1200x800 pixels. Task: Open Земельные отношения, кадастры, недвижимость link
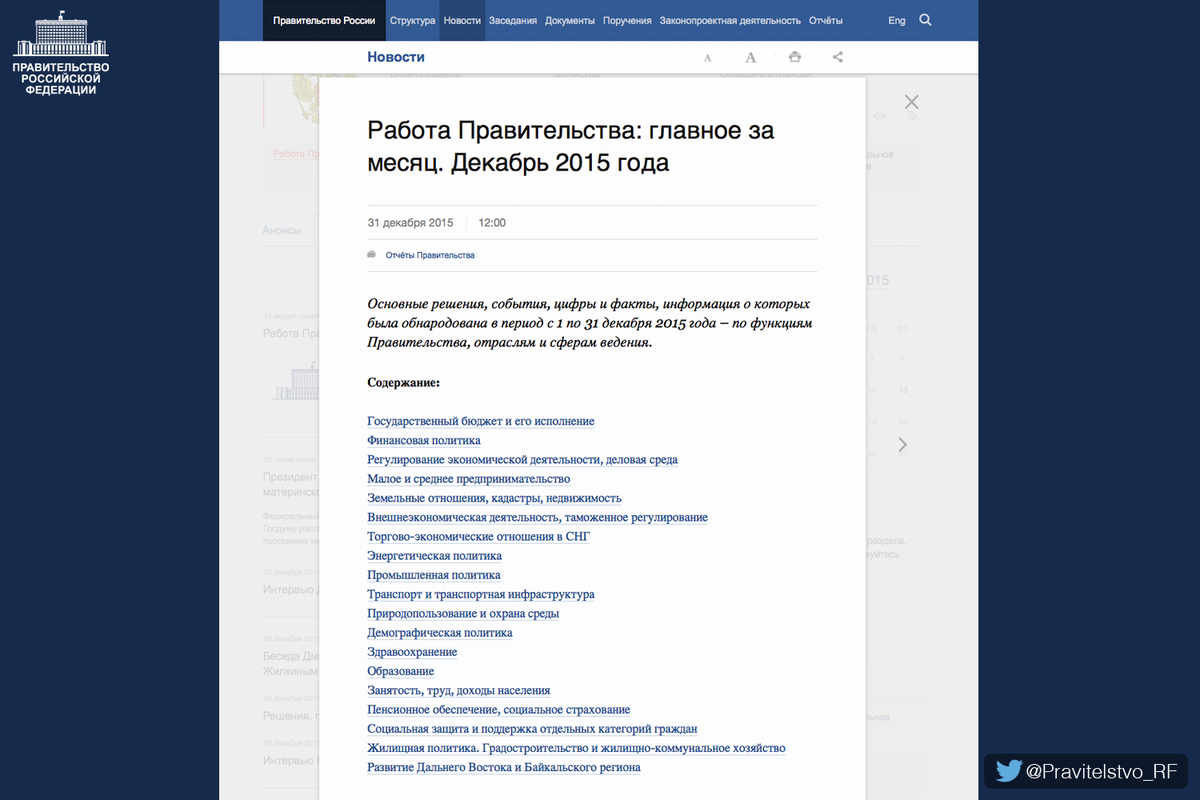[x=494, y=498]
